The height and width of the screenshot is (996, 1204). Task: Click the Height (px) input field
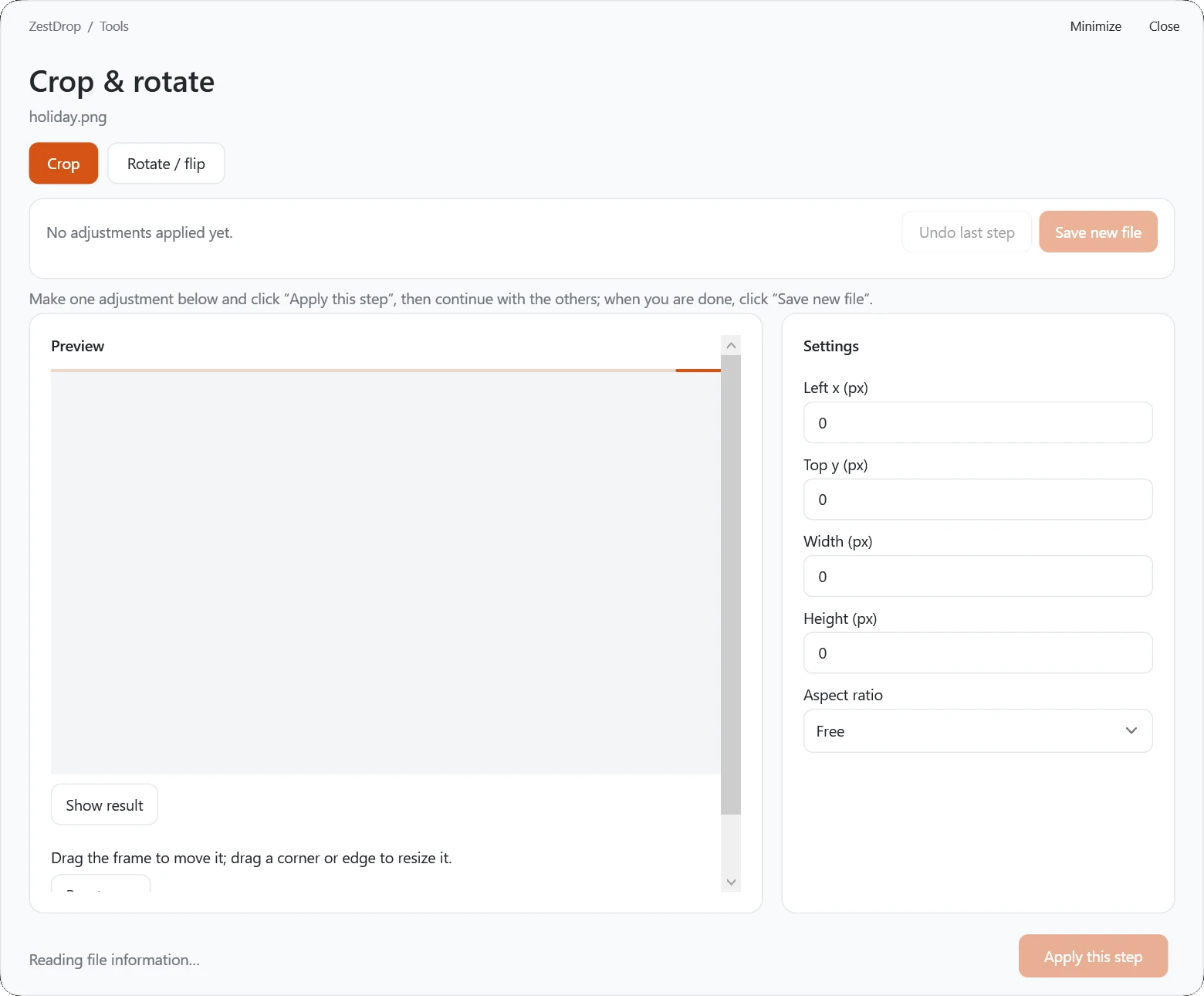978,652
